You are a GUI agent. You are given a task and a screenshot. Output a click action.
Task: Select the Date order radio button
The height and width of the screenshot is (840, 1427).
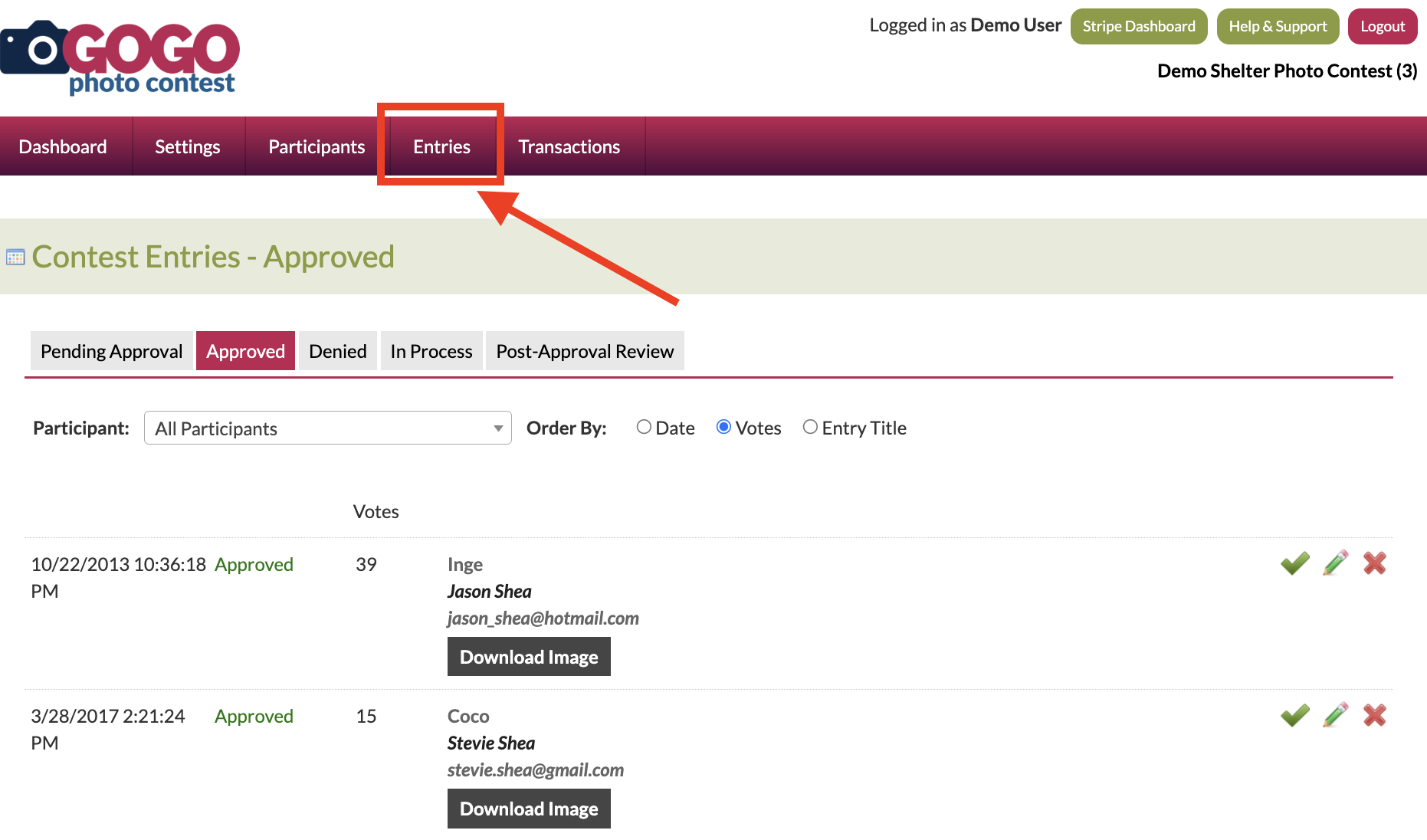(644, 428)
